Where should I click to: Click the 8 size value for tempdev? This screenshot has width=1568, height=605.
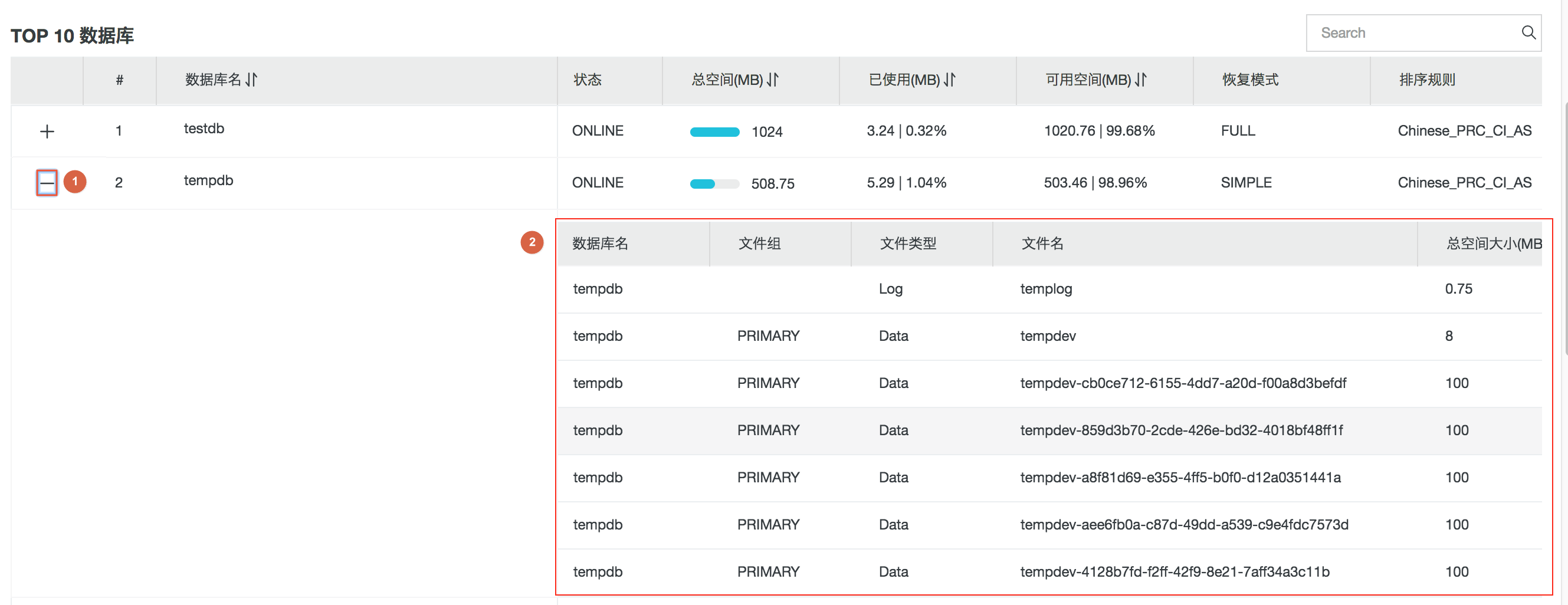coord(1449,336)
